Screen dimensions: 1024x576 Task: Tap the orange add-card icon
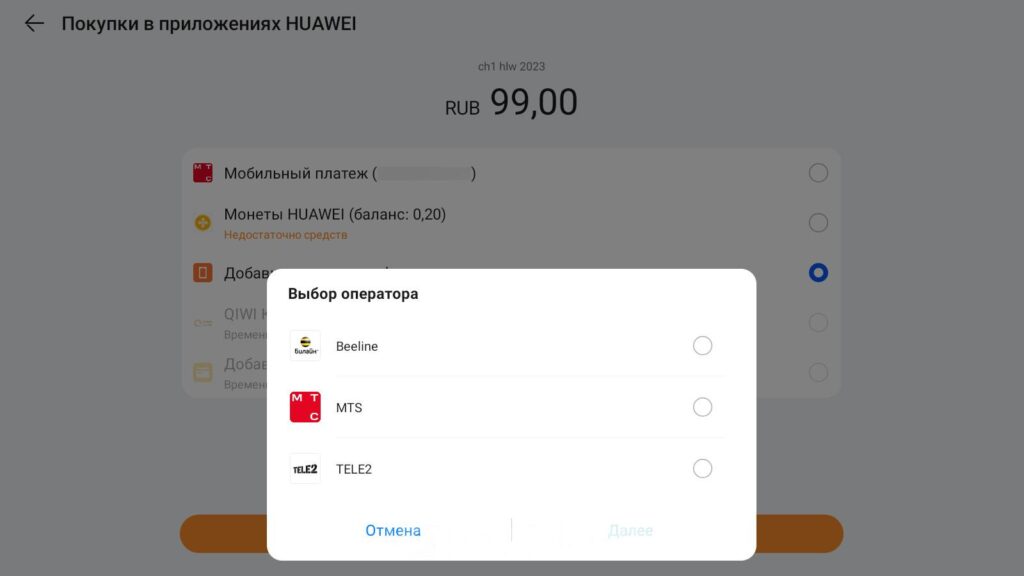202,272
